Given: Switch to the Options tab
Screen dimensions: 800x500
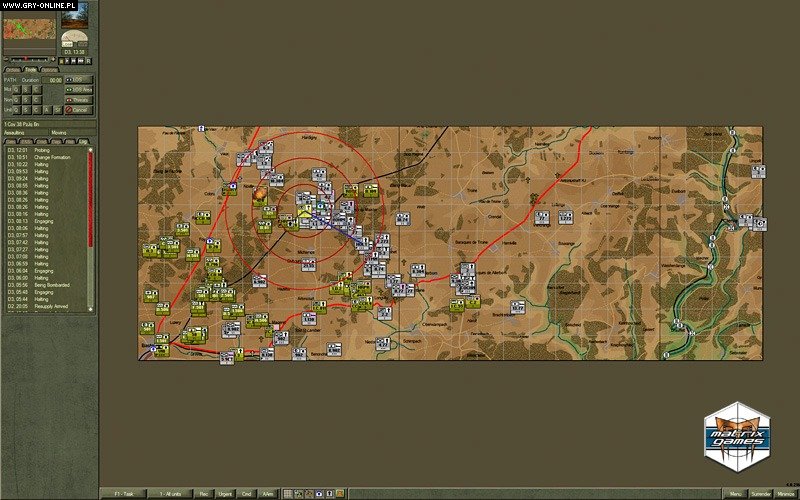Looking at the screenshot, I should [x=49, y=70].
